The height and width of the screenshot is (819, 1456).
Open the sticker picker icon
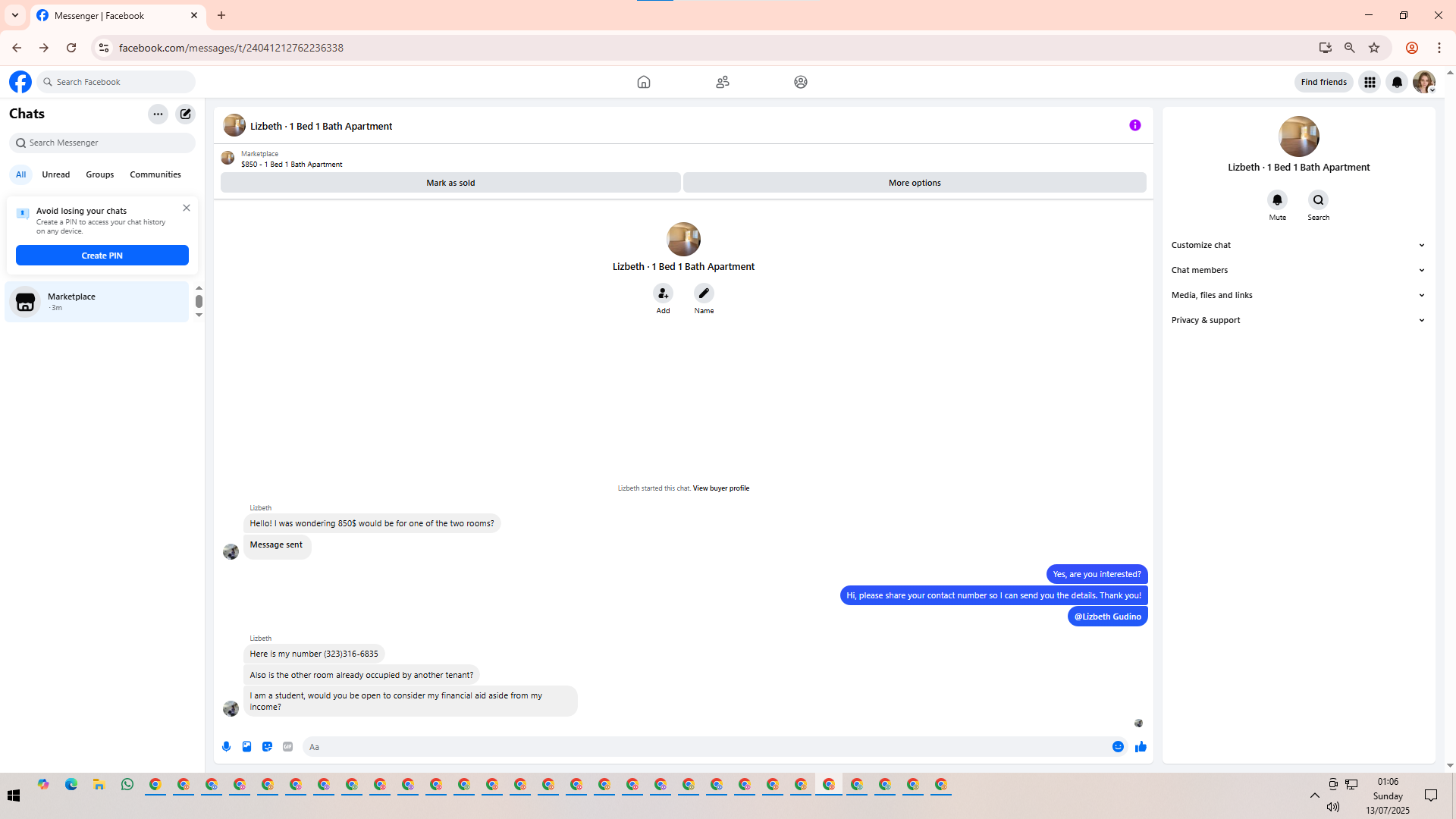pyautogui.click(x=267, y=747)
